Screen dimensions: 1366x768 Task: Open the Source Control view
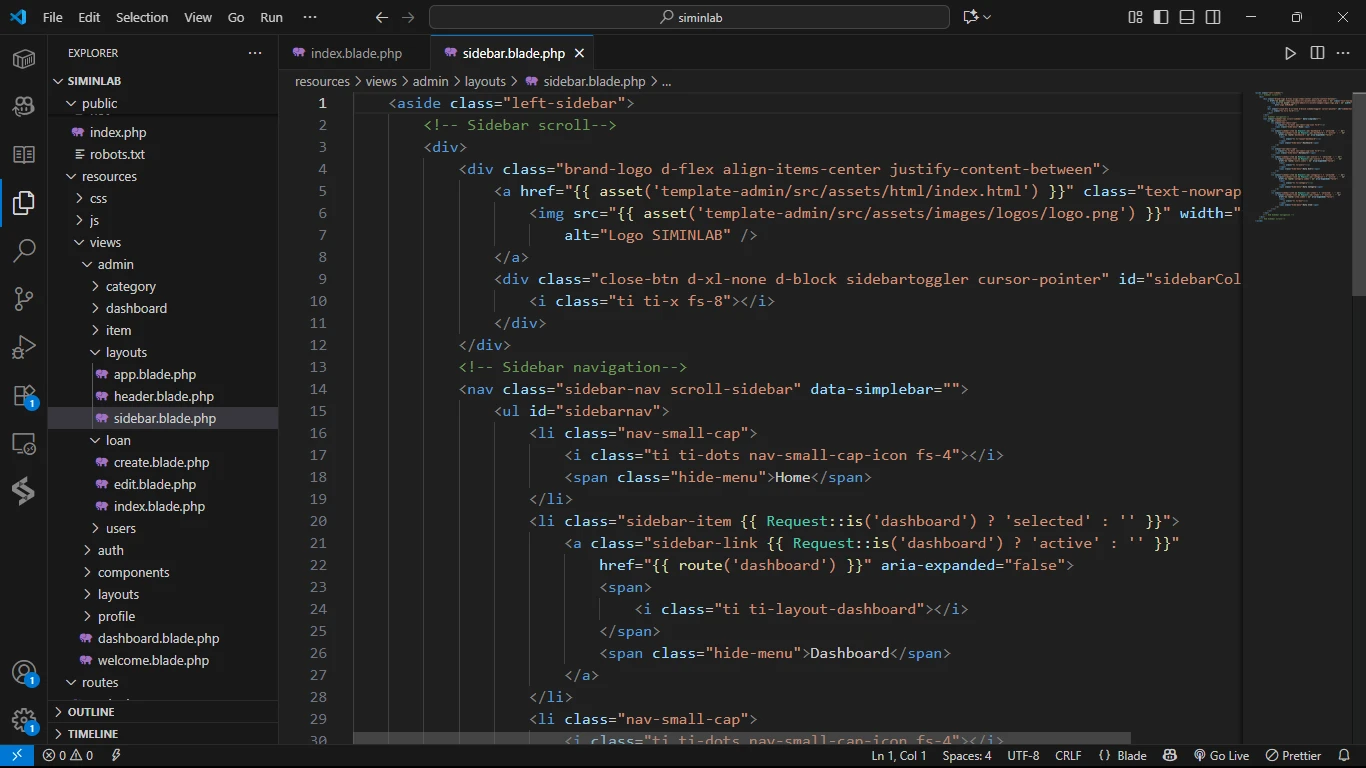(x=24, y=299)
